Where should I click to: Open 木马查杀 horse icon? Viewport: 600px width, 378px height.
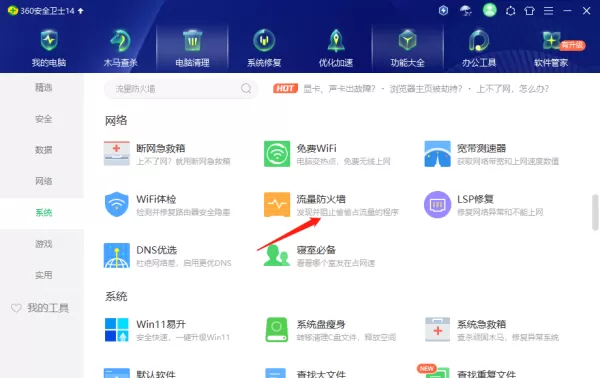121,41
